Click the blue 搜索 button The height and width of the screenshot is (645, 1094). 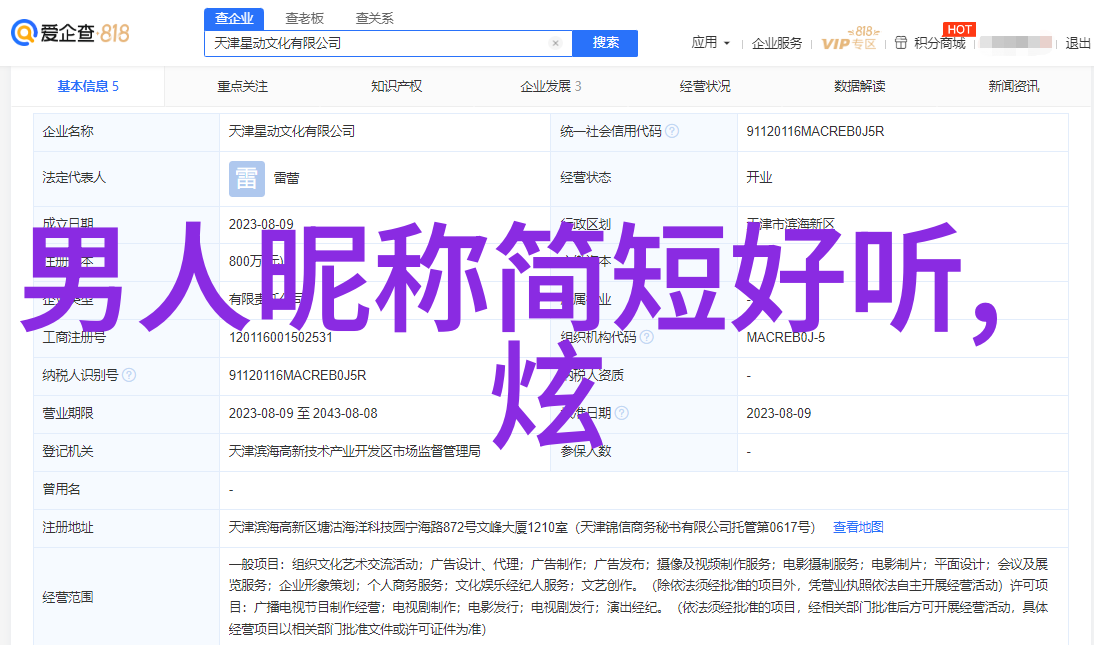click(x=605, y=43)
